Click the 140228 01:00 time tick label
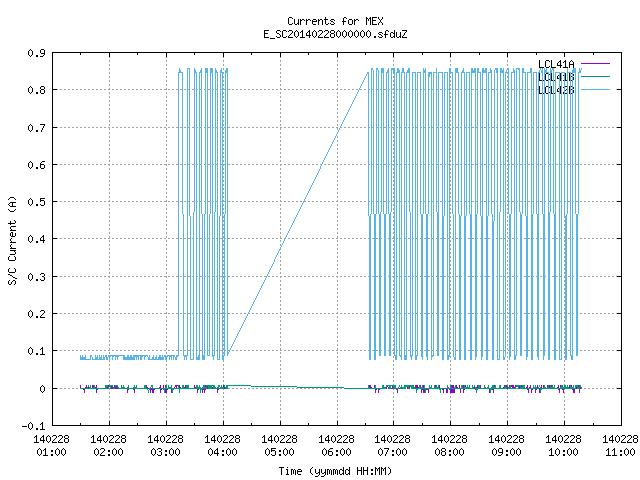The image size is (640, 480). [x=51, y=446]
